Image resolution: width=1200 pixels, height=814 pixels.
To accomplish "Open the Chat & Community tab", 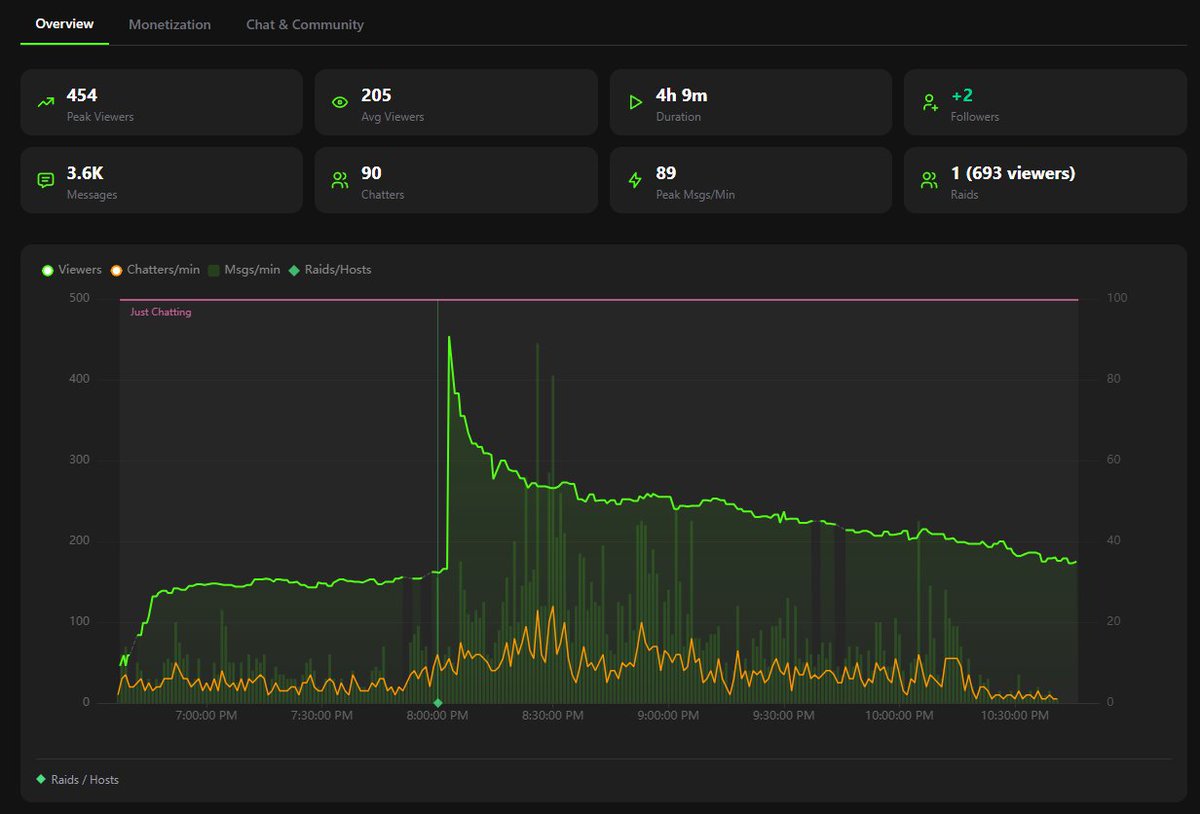I will [x=305, y=24].
